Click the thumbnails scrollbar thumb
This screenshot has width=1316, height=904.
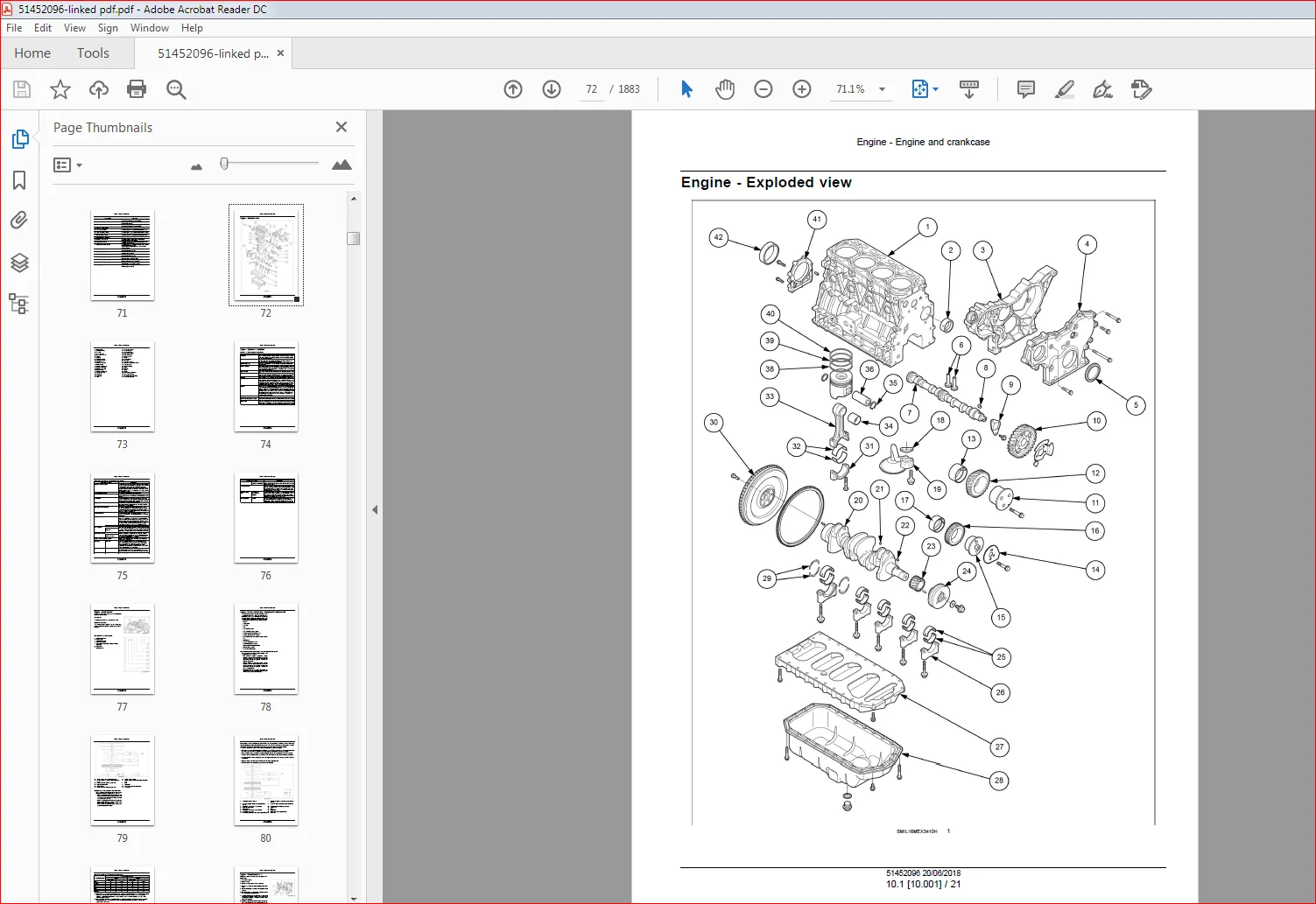(354, 238)
